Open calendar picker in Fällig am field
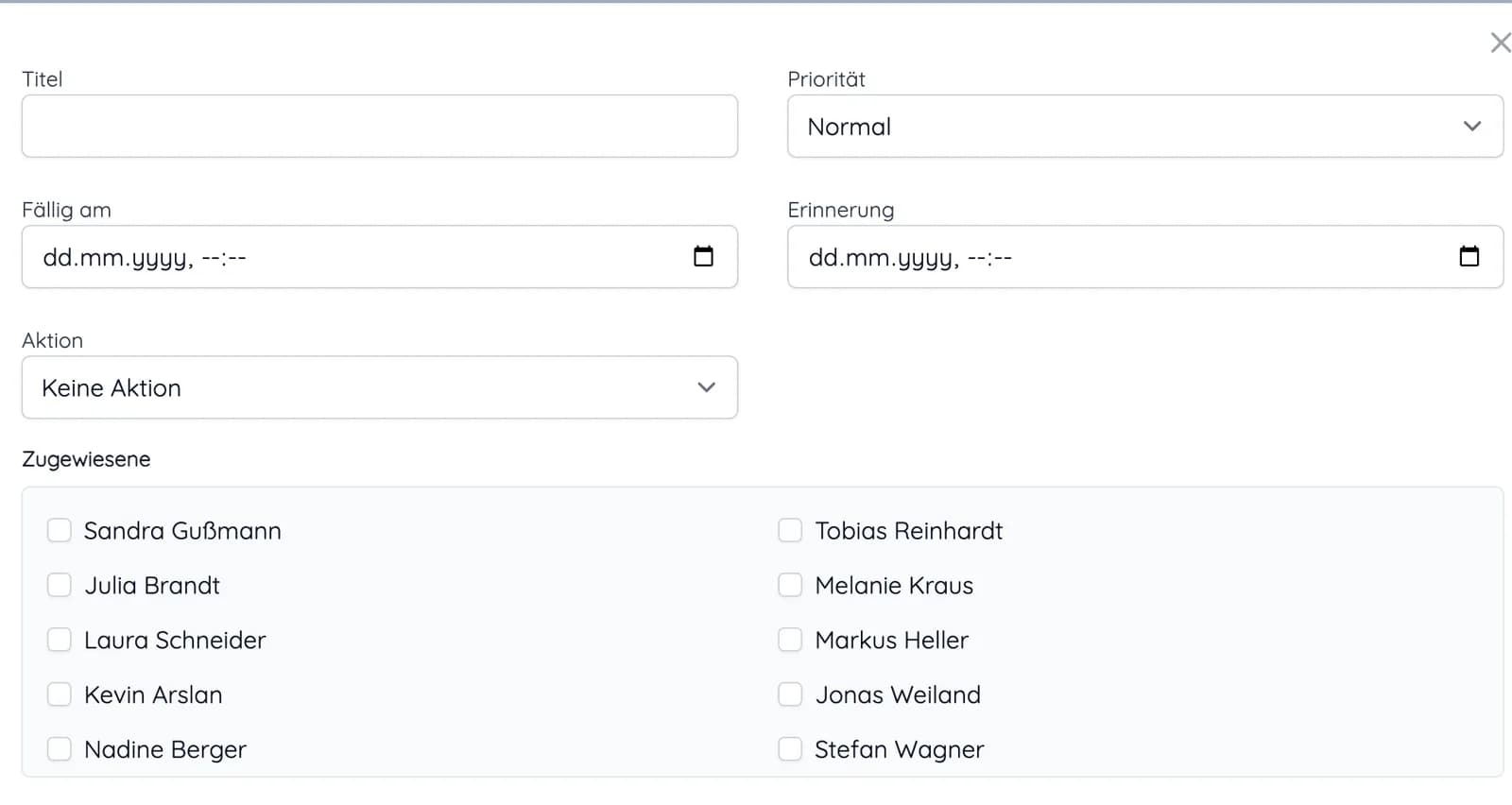The width and height of the screenshot is (1512, 805). tap(703, 256)
